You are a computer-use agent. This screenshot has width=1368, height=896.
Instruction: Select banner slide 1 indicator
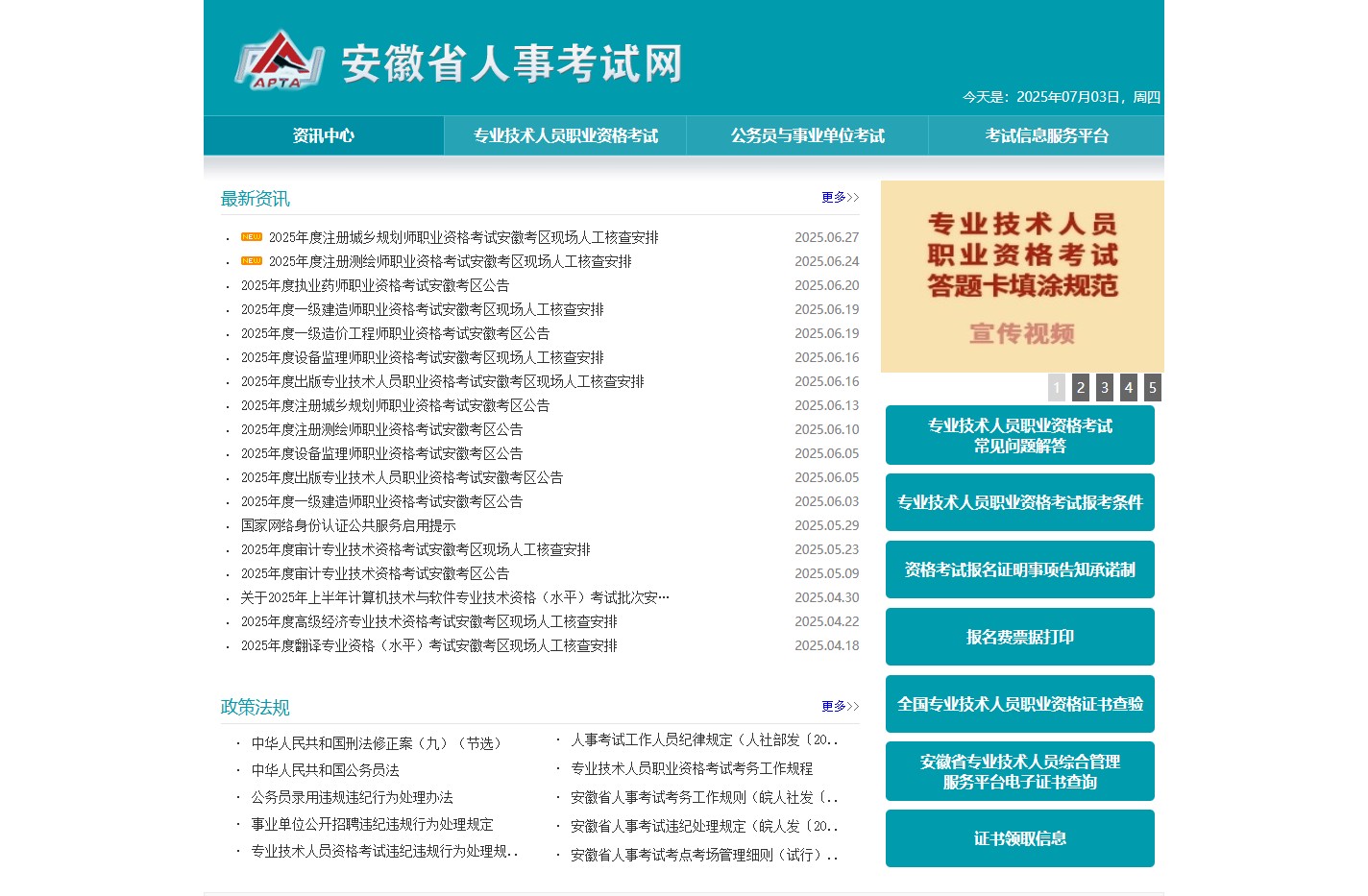(x=1057, y=387)
